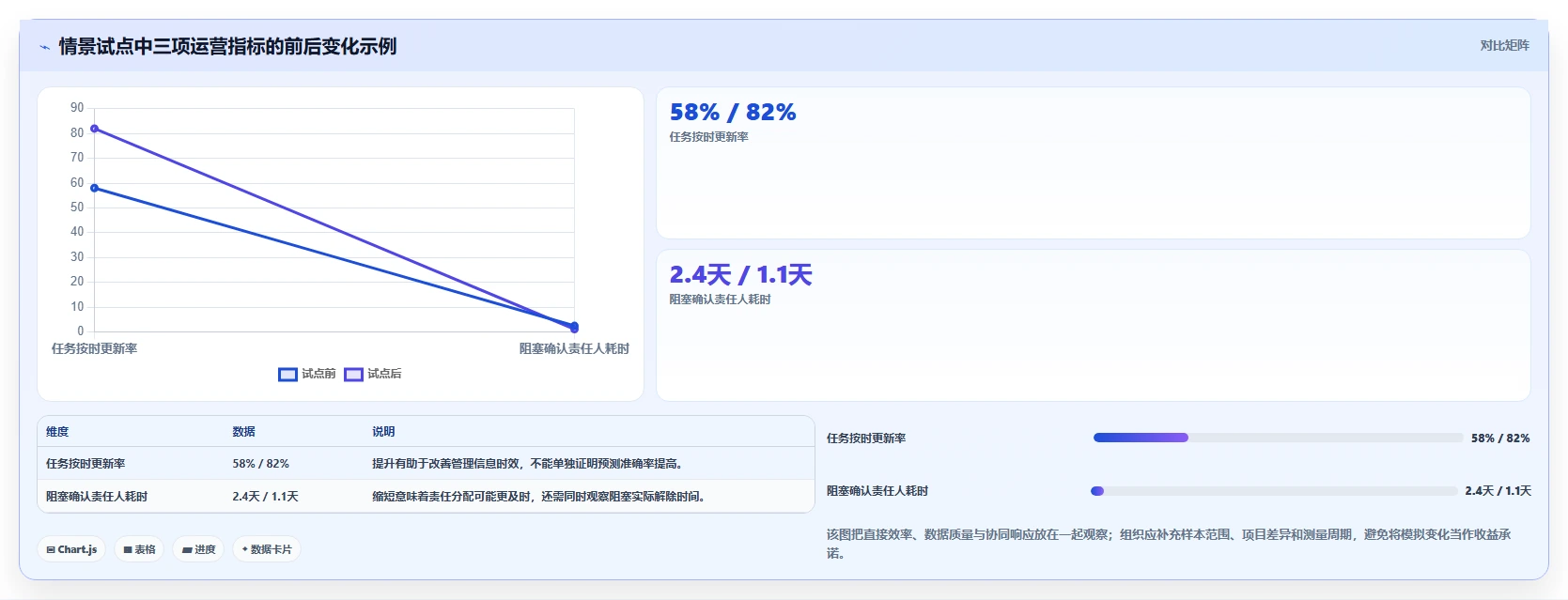The width and height of the screenshot is (1568, 600).
Task: Click the Chart.js tag chip
Action: 72,549
